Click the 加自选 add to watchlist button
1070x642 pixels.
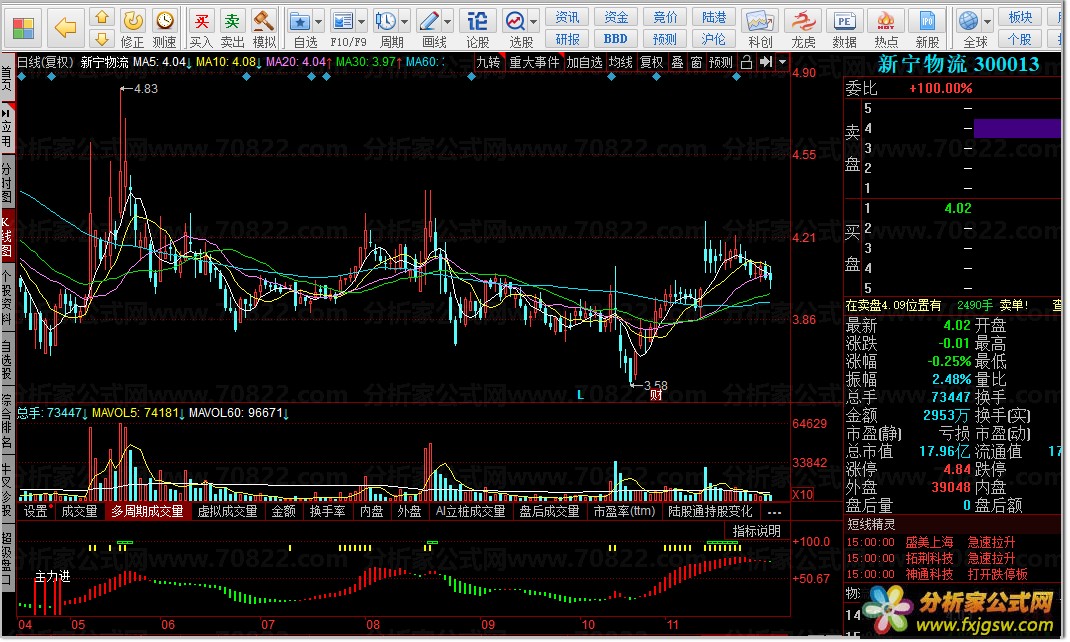[584, 62]
